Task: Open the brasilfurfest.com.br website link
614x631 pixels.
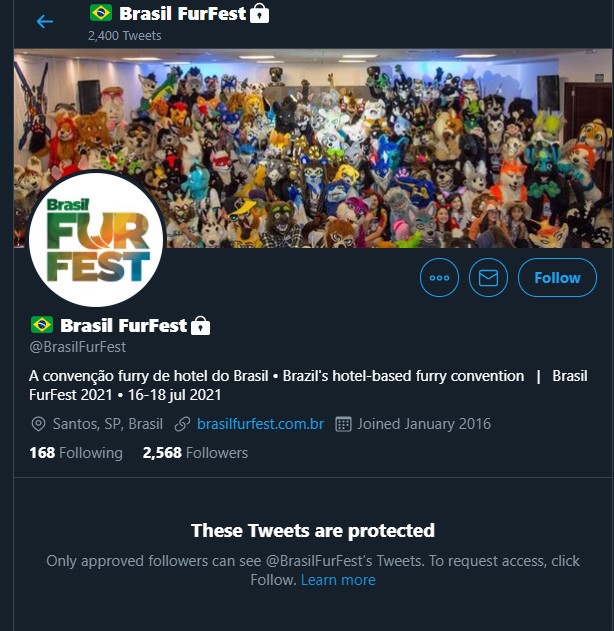Action: [260, 424]
